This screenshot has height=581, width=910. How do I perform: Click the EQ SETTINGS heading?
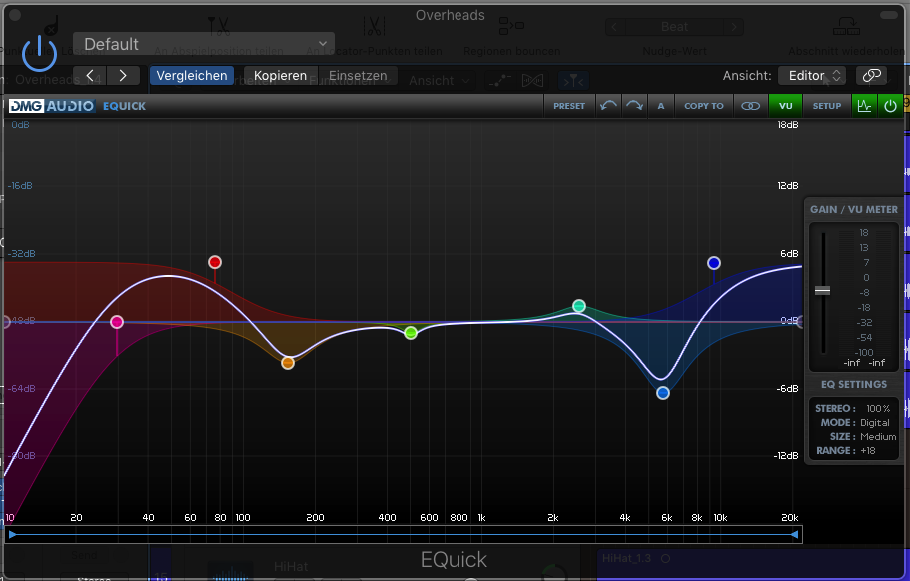[x=854, y=385]
